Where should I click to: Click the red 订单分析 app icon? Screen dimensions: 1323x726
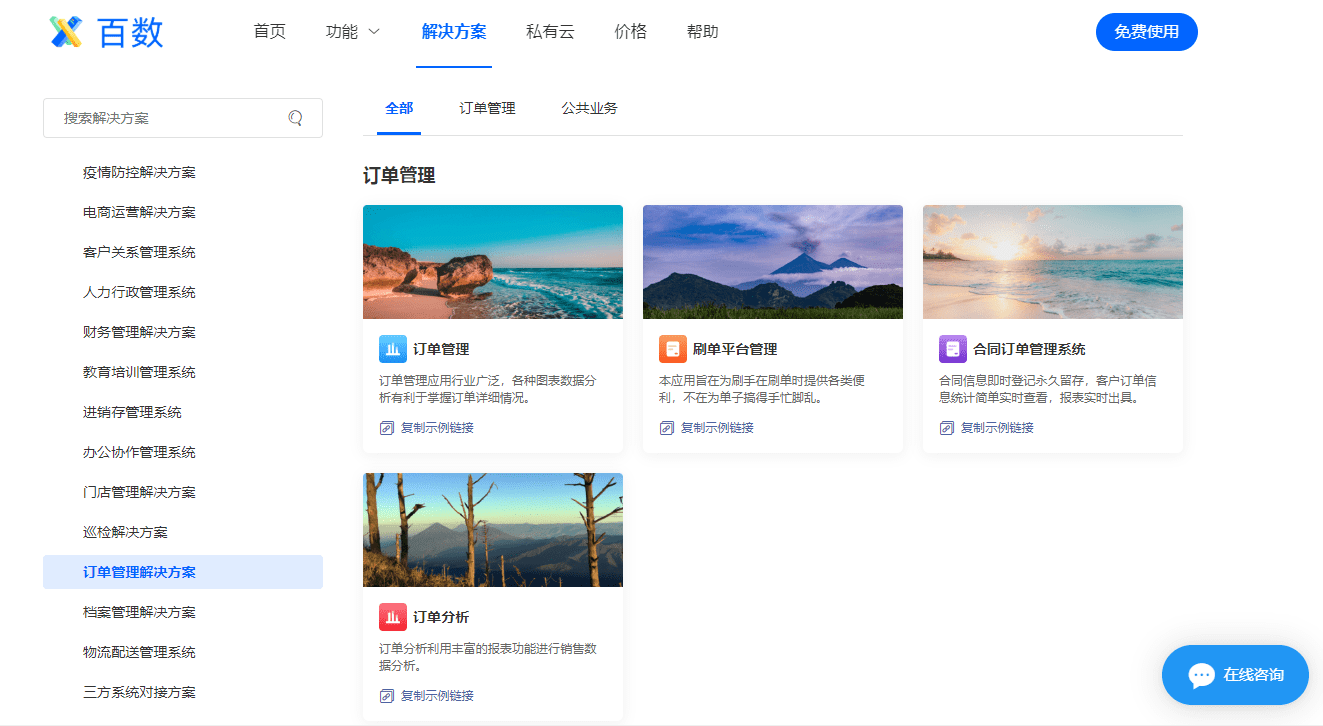coord(393,617)
